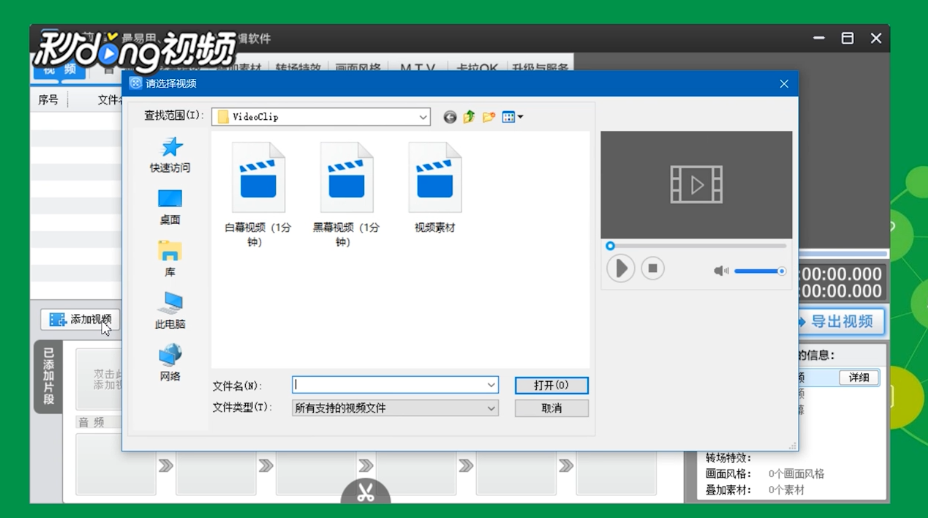Minimize the main editor window
Image resolution: width=928 pixels, height=518 pixels.
tap(819, 38)
